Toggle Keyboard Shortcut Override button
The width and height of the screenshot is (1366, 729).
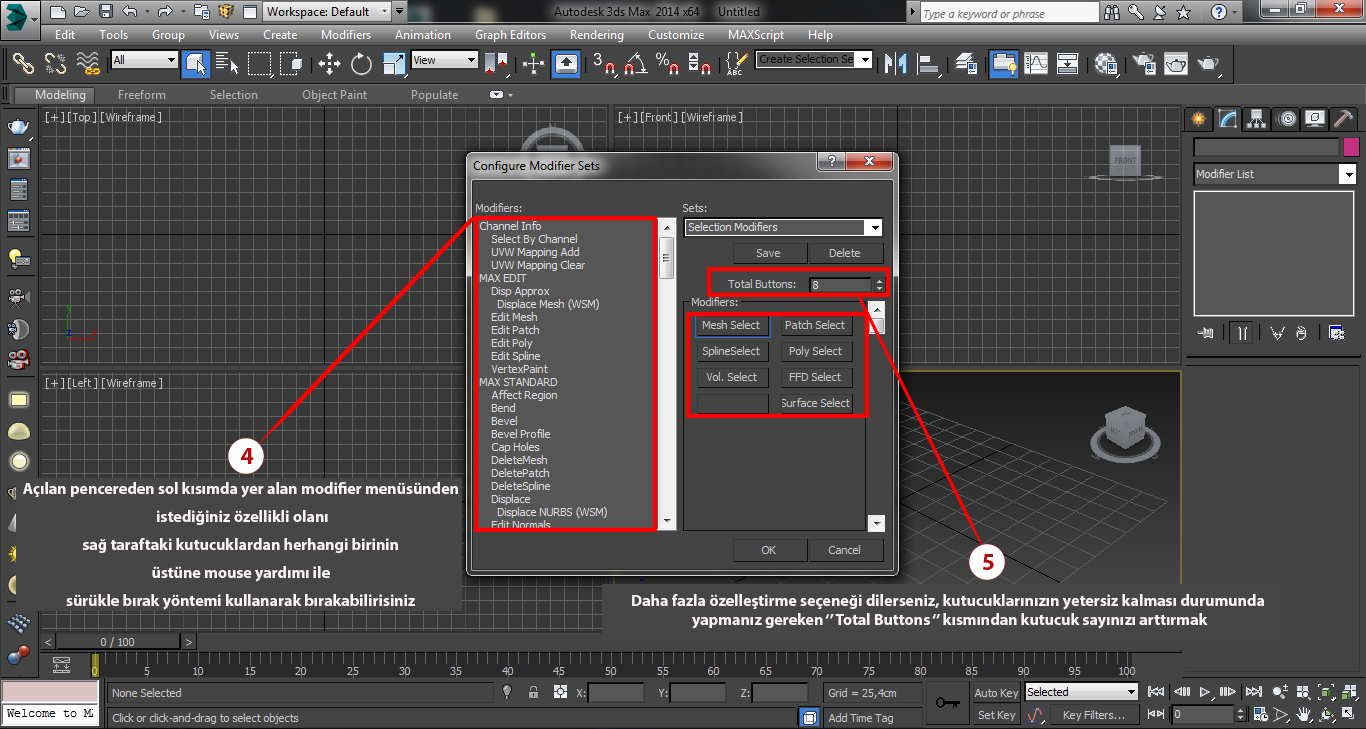pos(566,63)
